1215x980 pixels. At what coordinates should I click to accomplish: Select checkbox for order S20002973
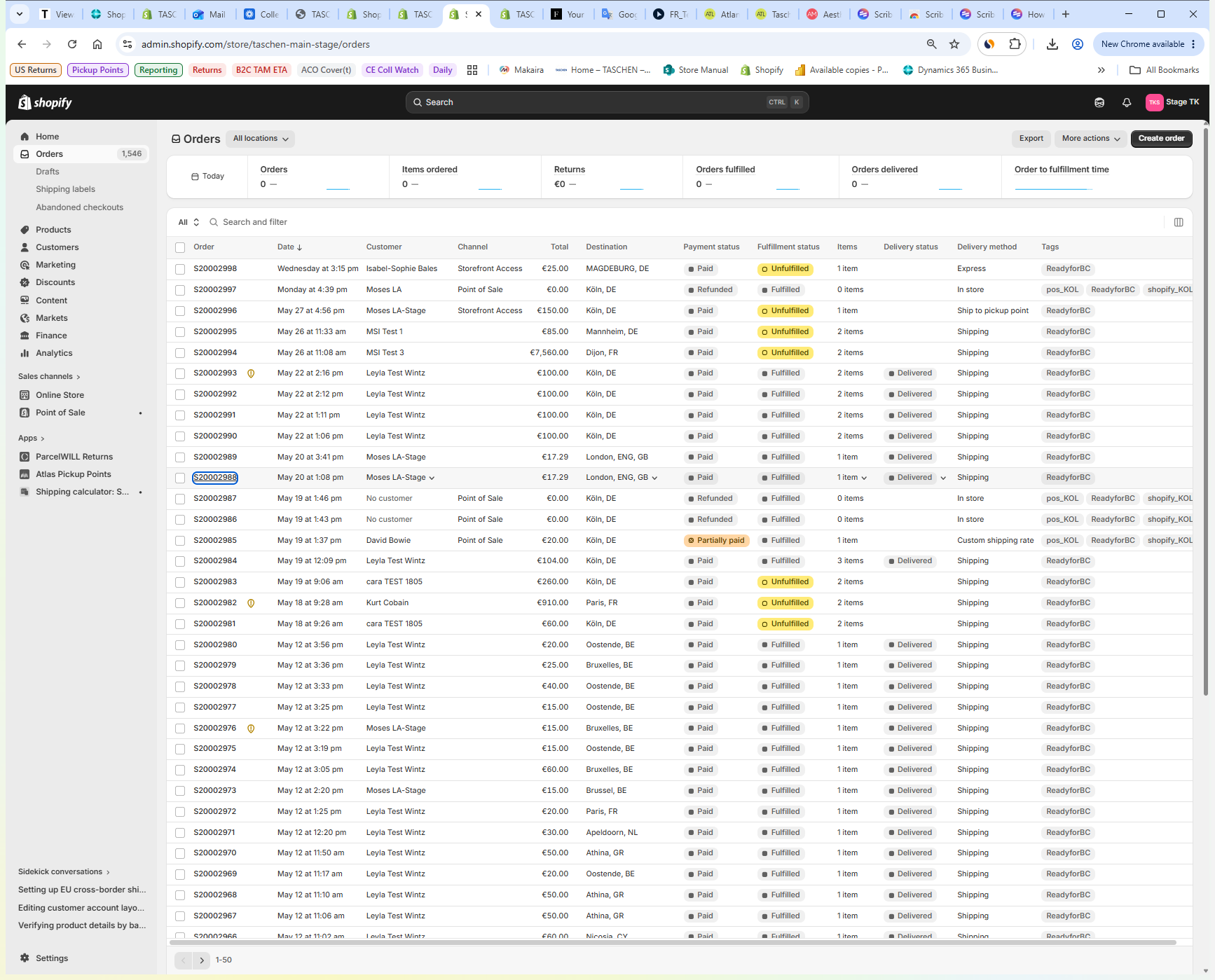pyautogui.click(x=180, y=791)
